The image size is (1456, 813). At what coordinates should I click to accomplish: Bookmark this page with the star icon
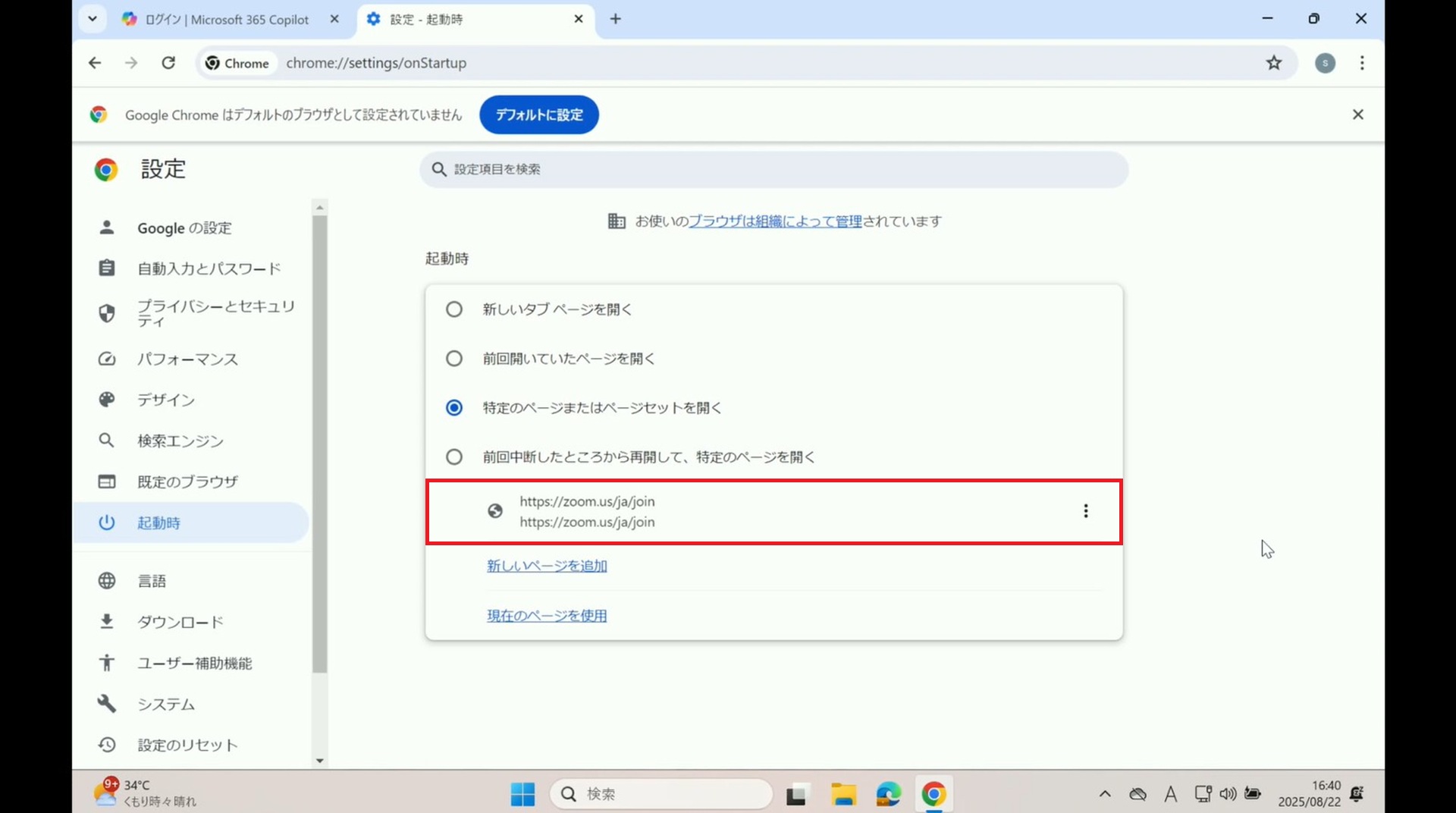1273,63
